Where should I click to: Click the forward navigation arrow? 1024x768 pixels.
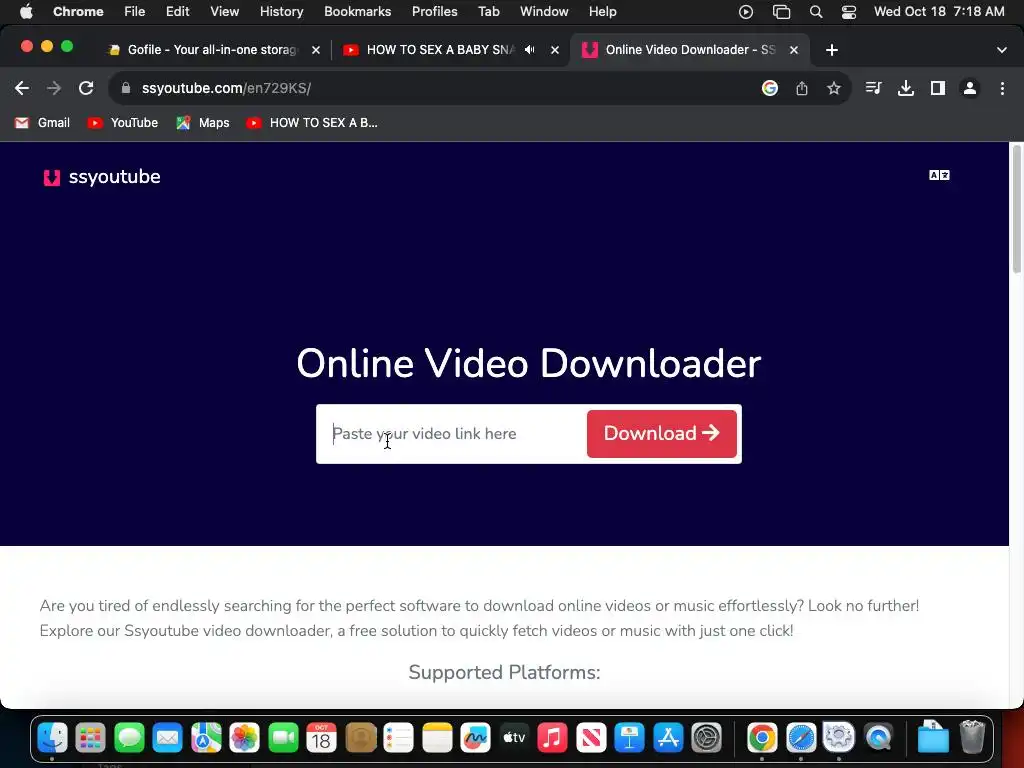[x=54, y=88]
